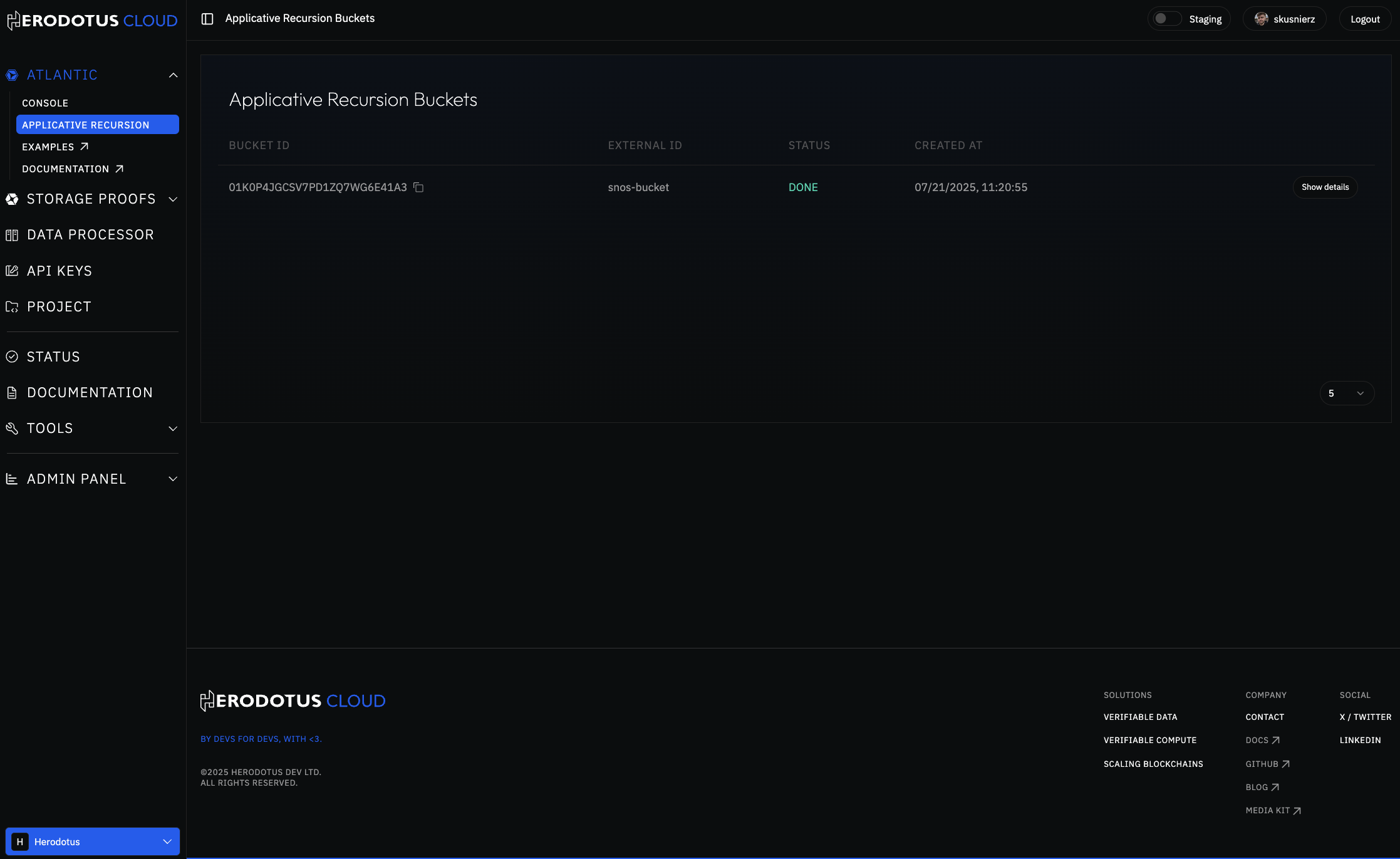Click the Status check-circle icon
This screenshot has width=1400, height=859.
[x=12, y=357]
